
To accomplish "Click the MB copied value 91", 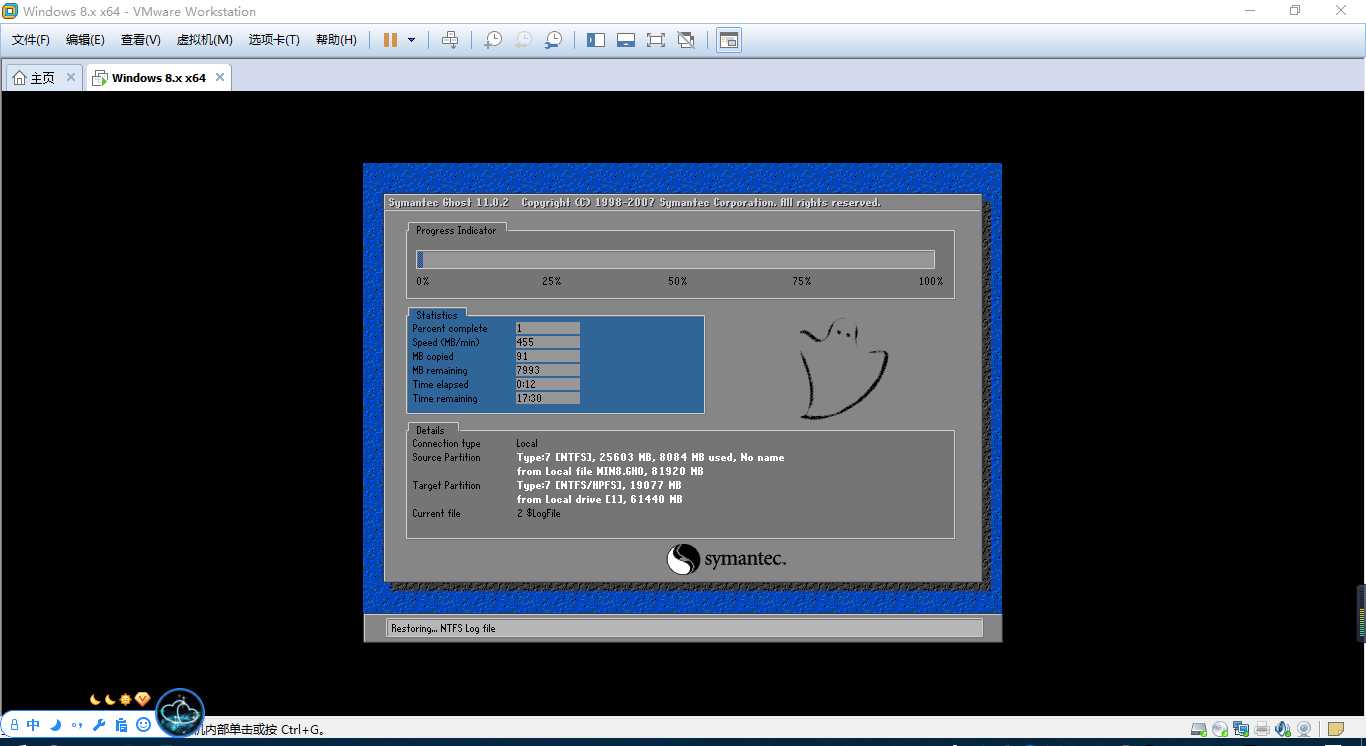I will click(x=548, y=356).
